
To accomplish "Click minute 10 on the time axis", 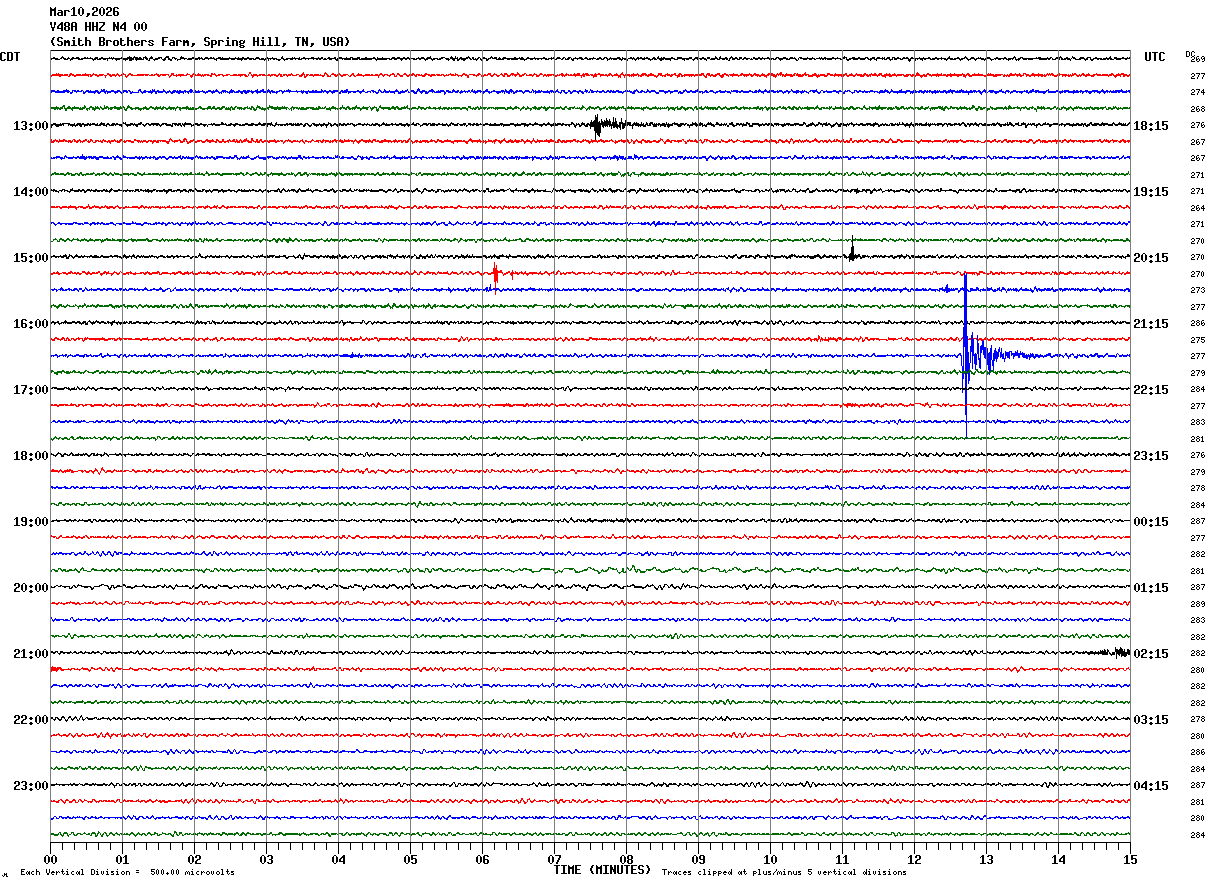I will [x=770, y=859].
